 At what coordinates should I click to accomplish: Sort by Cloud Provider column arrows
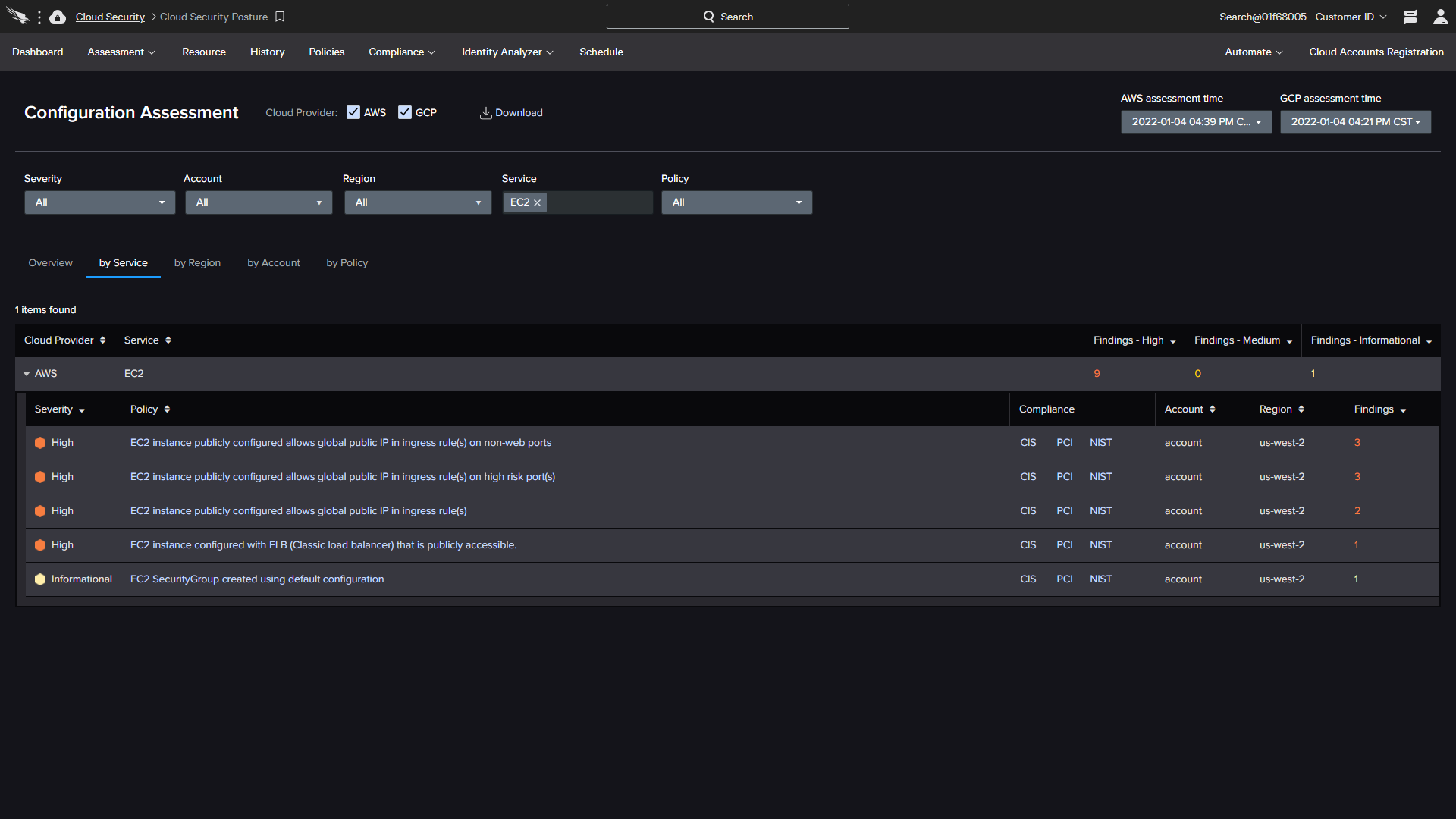(102, 340)
